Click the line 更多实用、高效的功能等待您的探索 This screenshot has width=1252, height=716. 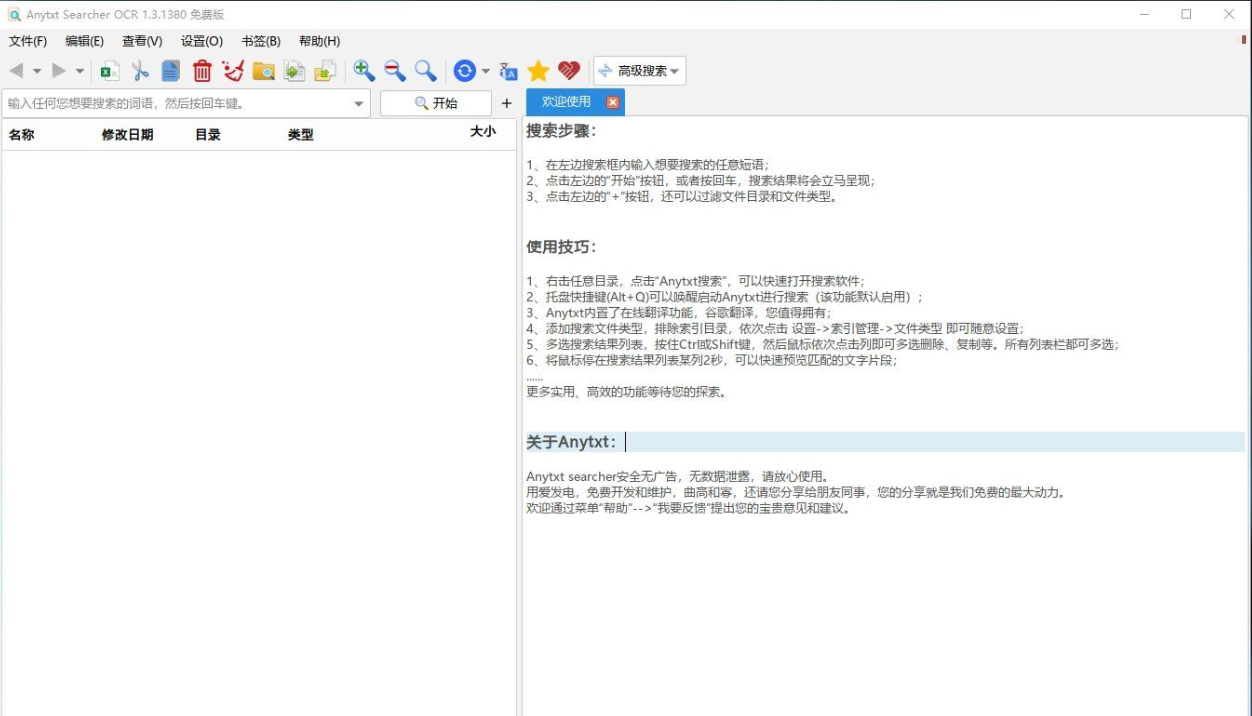pos(627,392)
